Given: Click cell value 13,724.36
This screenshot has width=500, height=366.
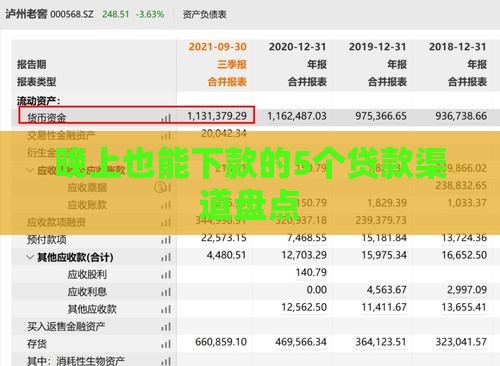Looking at the screenshot, I should [464, 238].
